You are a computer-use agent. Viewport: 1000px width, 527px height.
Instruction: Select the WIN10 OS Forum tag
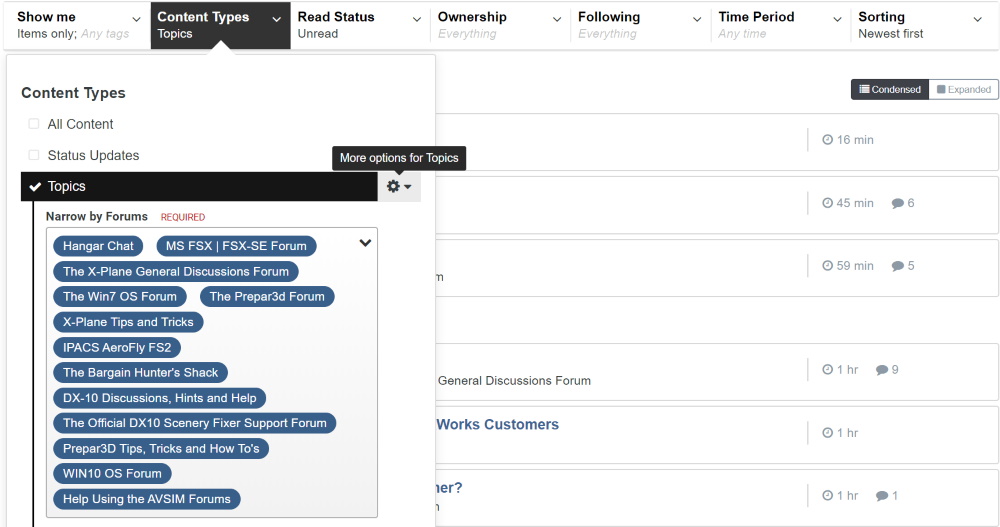(x=112, y=473)
